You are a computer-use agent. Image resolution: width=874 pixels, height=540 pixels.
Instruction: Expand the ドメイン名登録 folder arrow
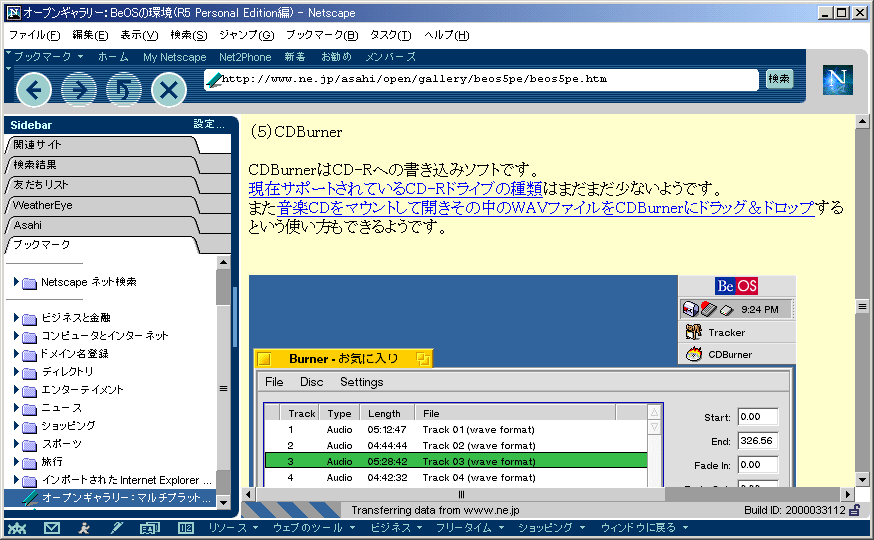click(x=16, y=353)
